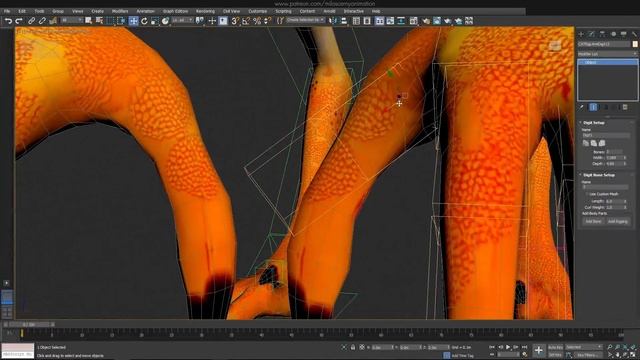Click the Digit Setup Name input field
The image size is (640, 360).
606,135
